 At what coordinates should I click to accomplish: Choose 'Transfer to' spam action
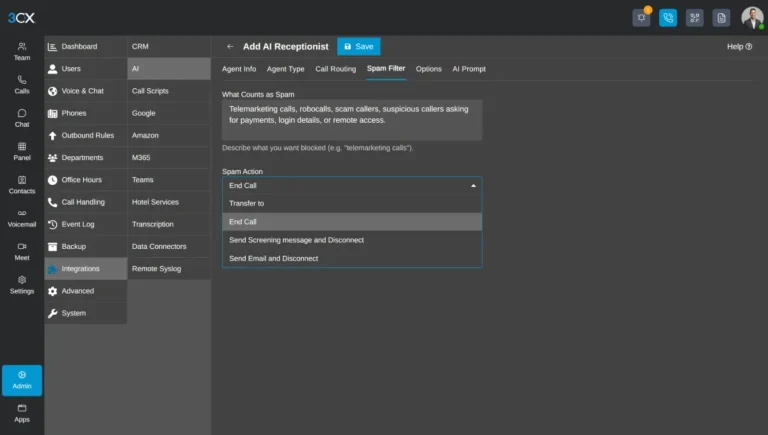352,203
